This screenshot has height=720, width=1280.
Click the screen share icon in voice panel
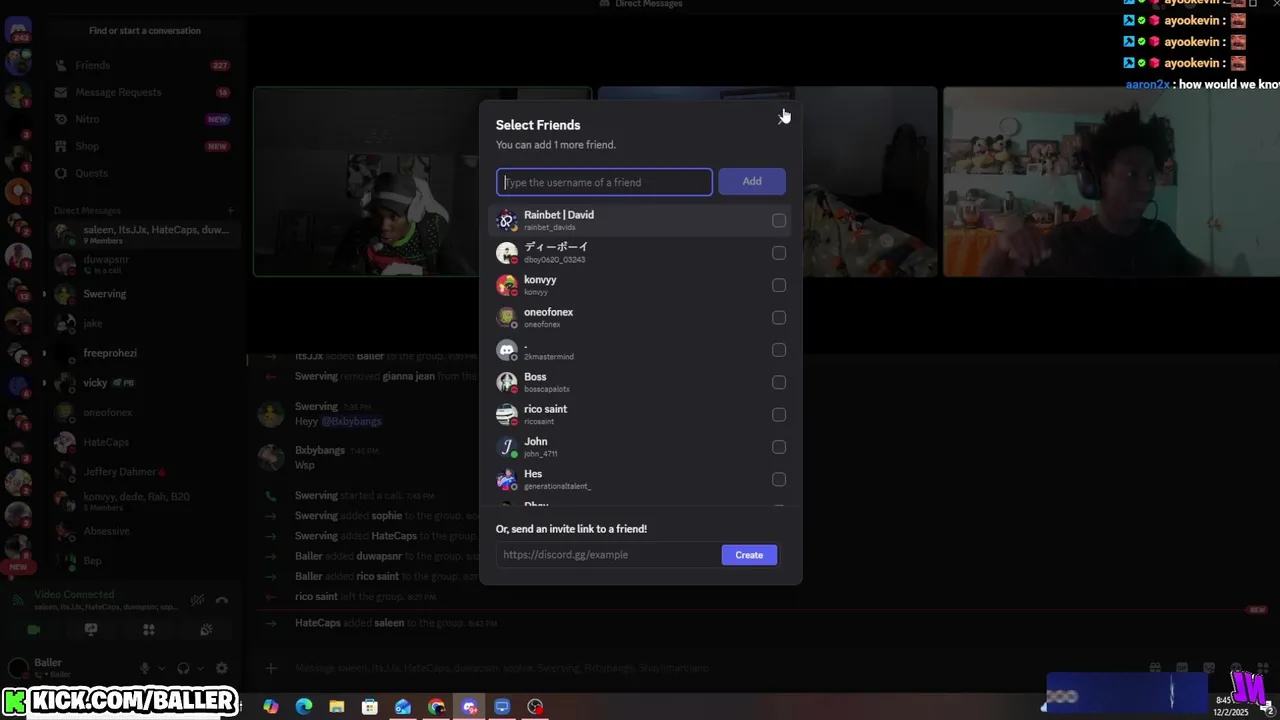91,629
